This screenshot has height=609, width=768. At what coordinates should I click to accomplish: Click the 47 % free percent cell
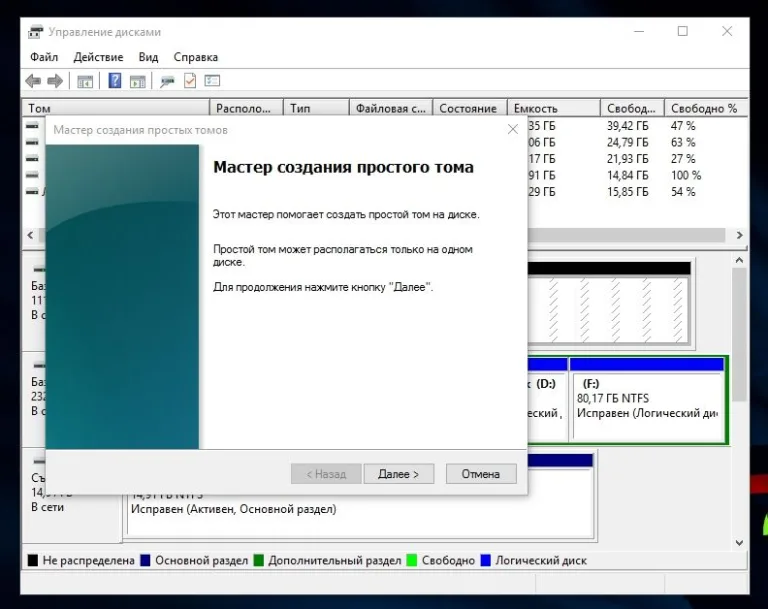pyautogui.click(x=683, y=126)
